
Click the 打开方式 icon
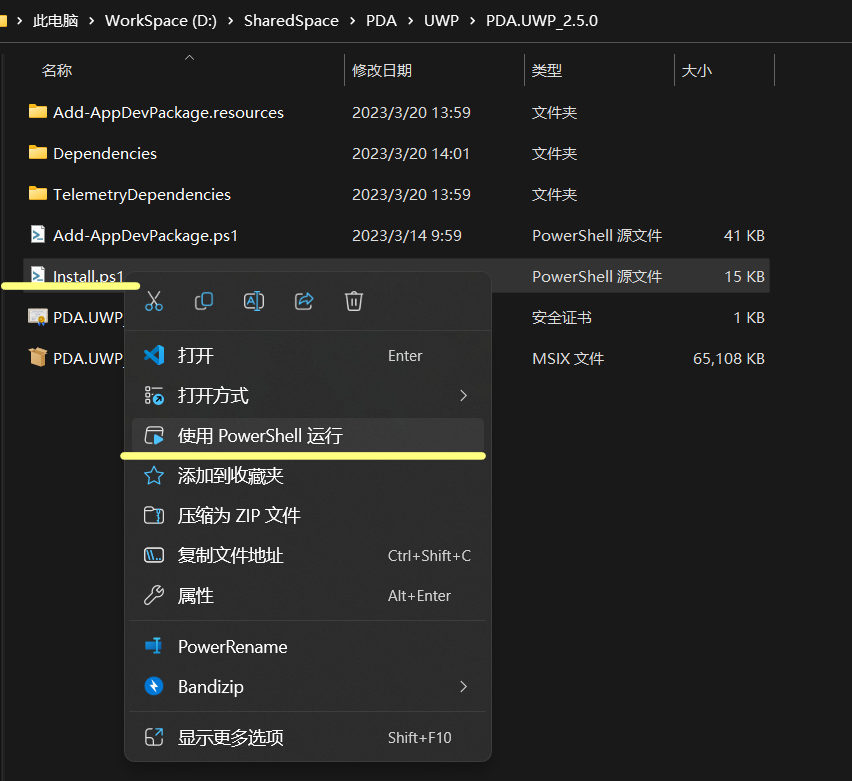(x=154, y=396)
